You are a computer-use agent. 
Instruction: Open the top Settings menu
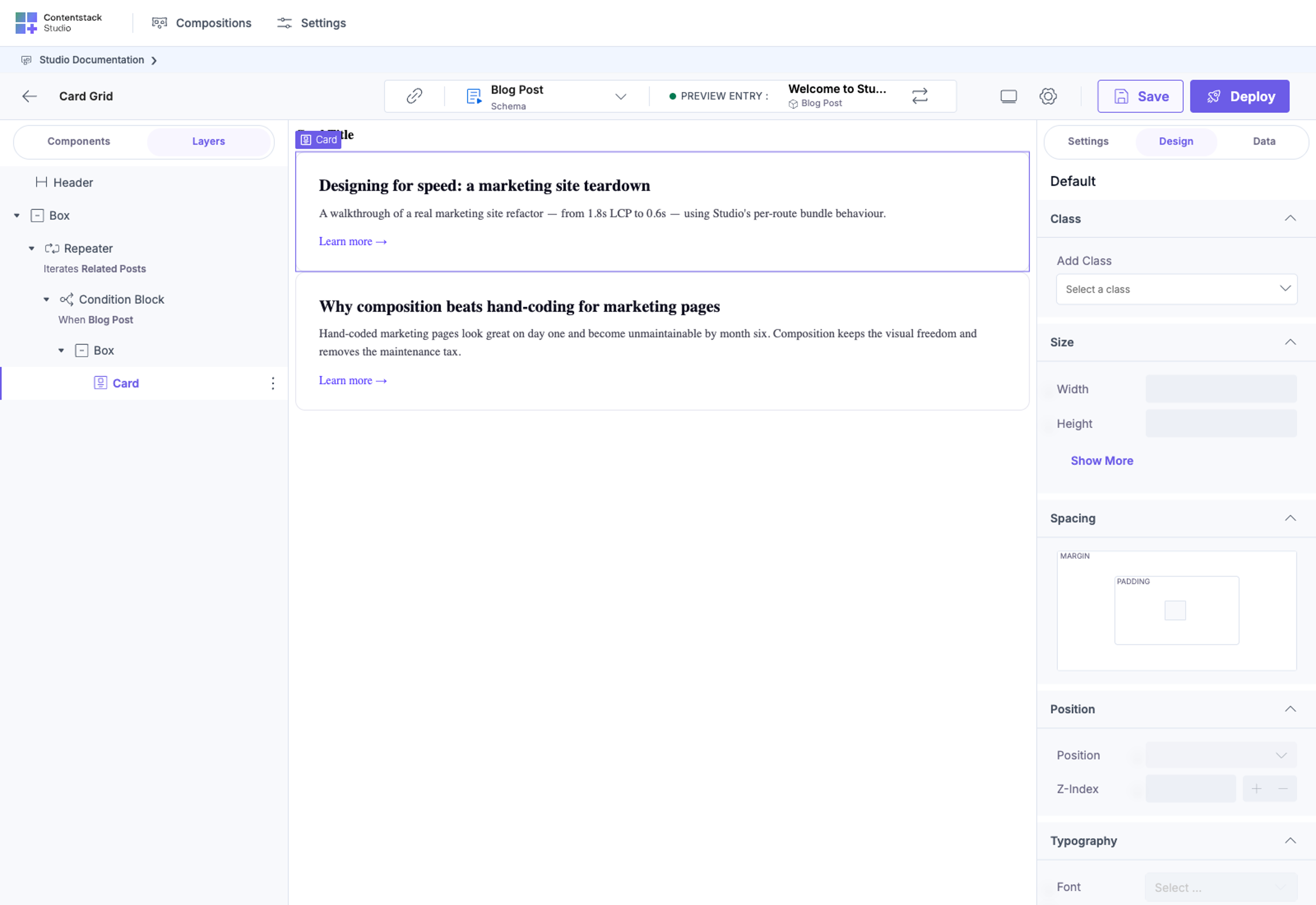(311, 23)
